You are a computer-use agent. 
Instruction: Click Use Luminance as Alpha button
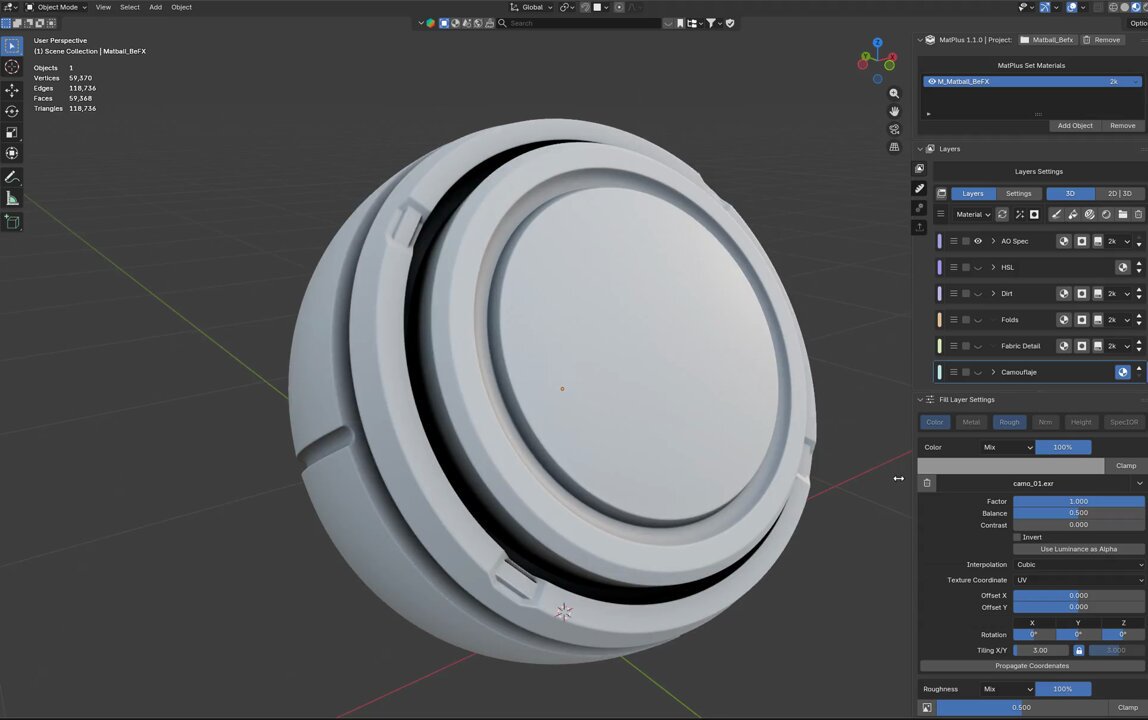tap(1078, 549)
